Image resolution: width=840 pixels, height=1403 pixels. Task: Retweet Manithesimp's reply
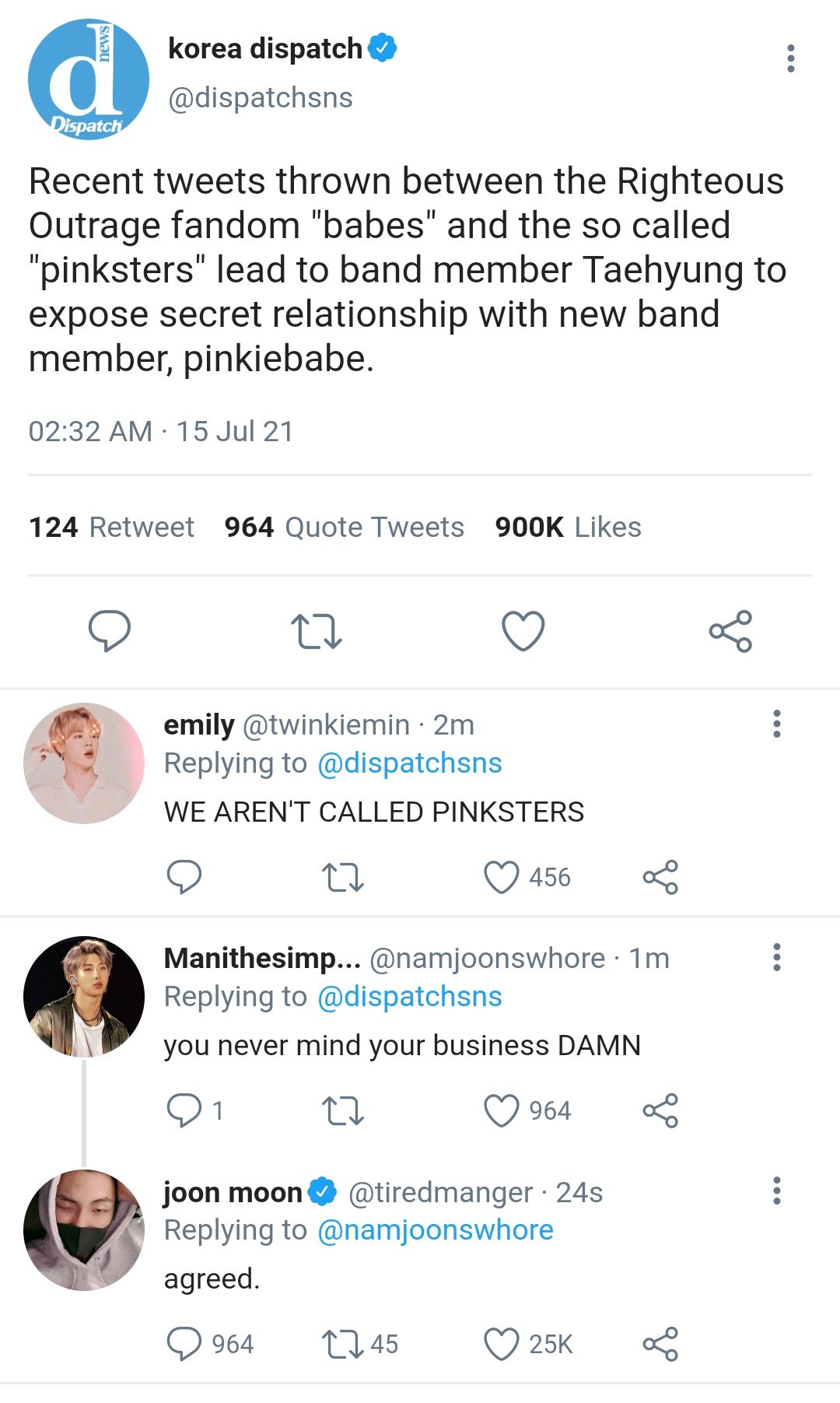click(x=343, y=1110)
